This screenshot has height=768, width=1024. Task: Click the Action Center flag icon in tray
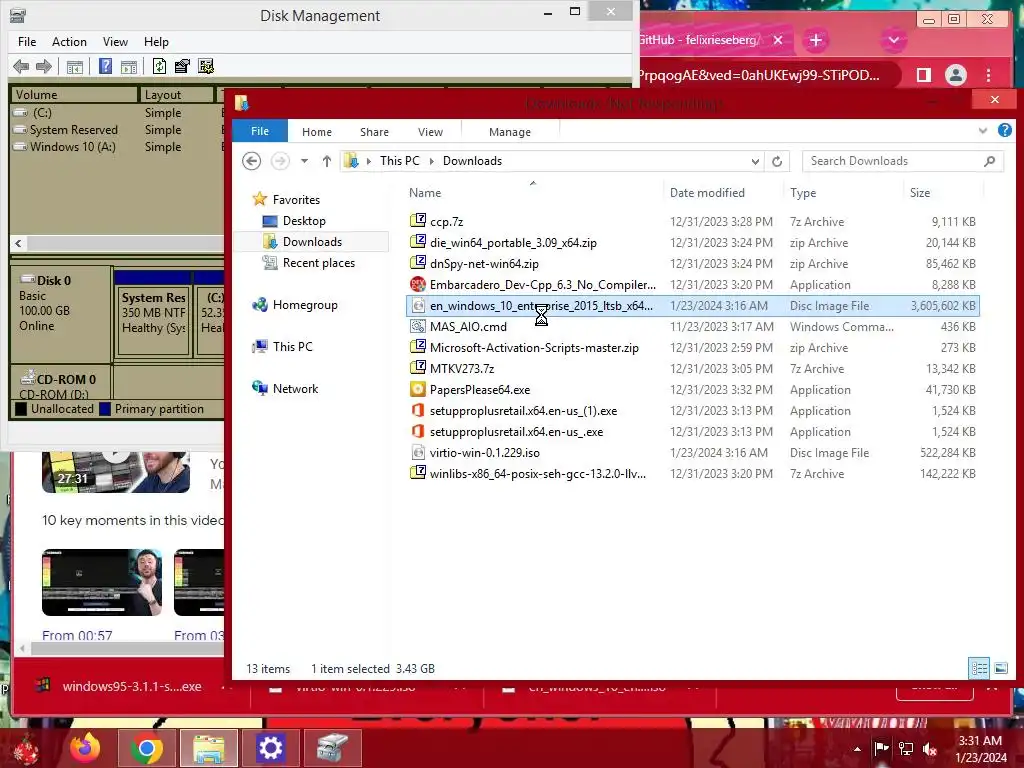882,749
